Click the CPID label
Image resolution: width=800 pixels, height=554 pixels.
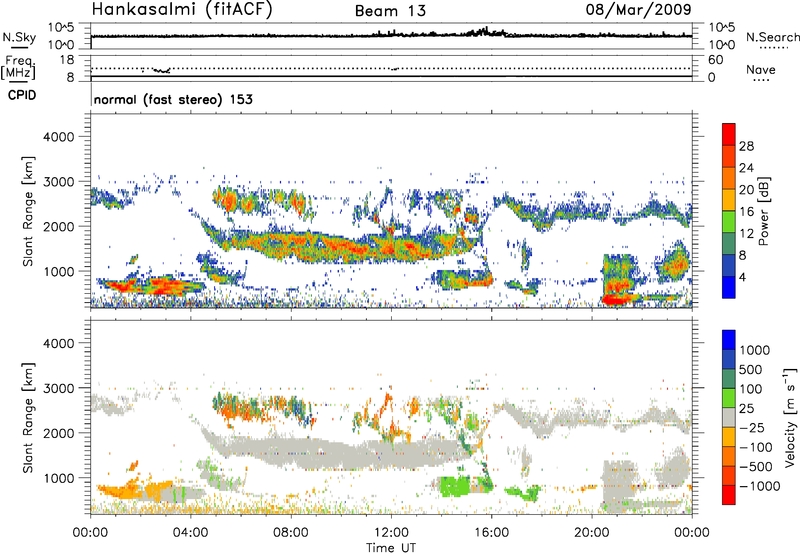tap(22, 95)
